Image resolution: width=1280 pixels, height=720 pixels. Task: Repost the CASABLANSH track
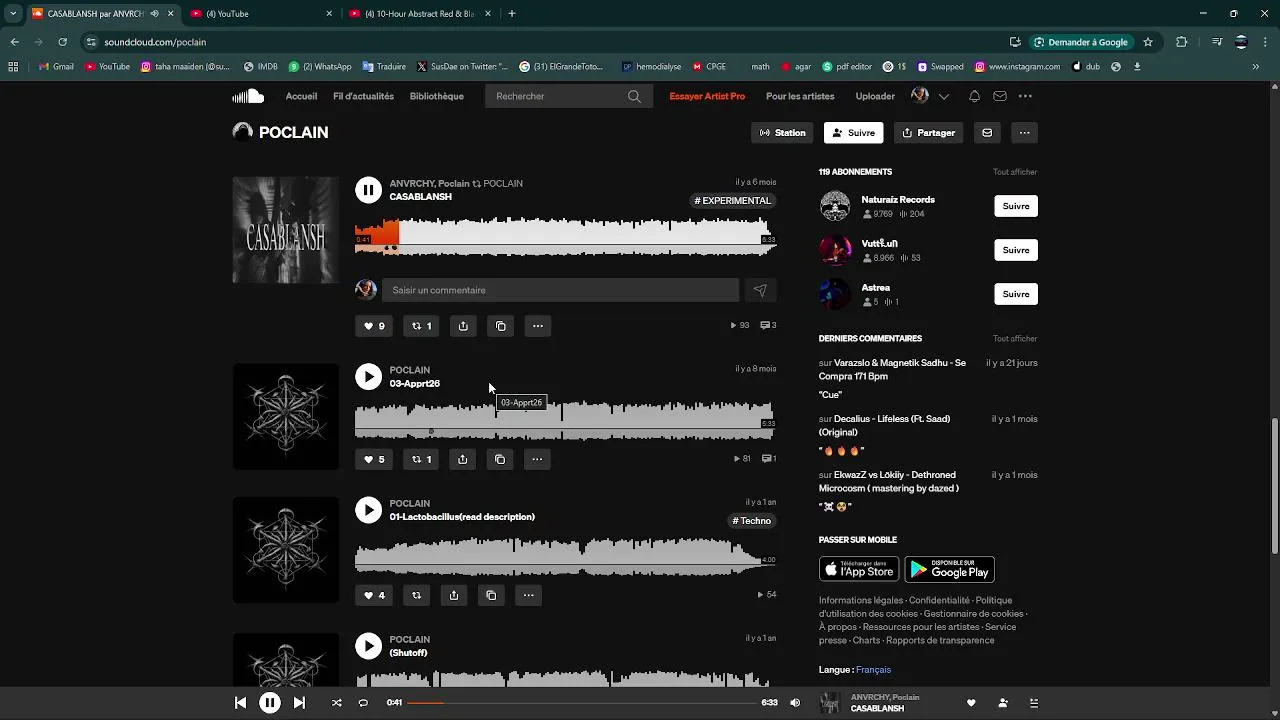coord(422,326)
